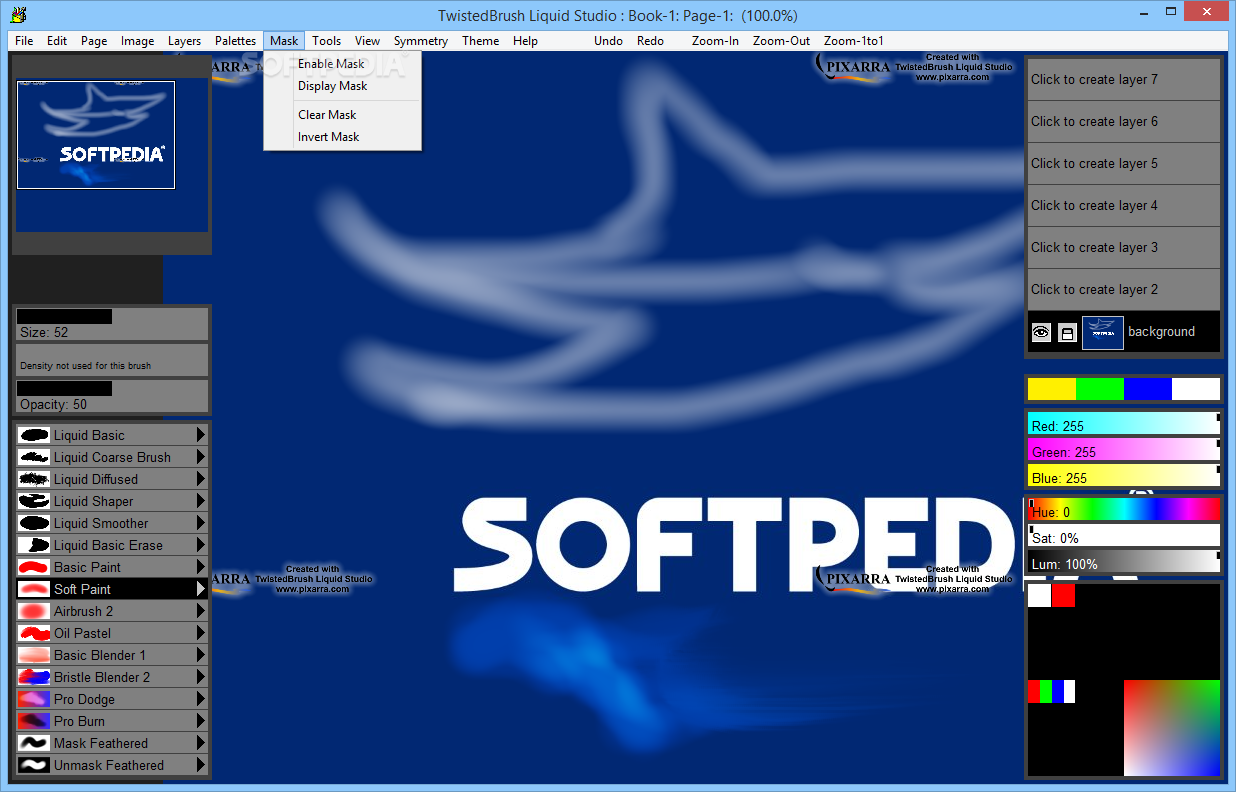Expand Unmask Feathered options arrow
This screenshot has width=1236, height=792.
coord(201,765)
